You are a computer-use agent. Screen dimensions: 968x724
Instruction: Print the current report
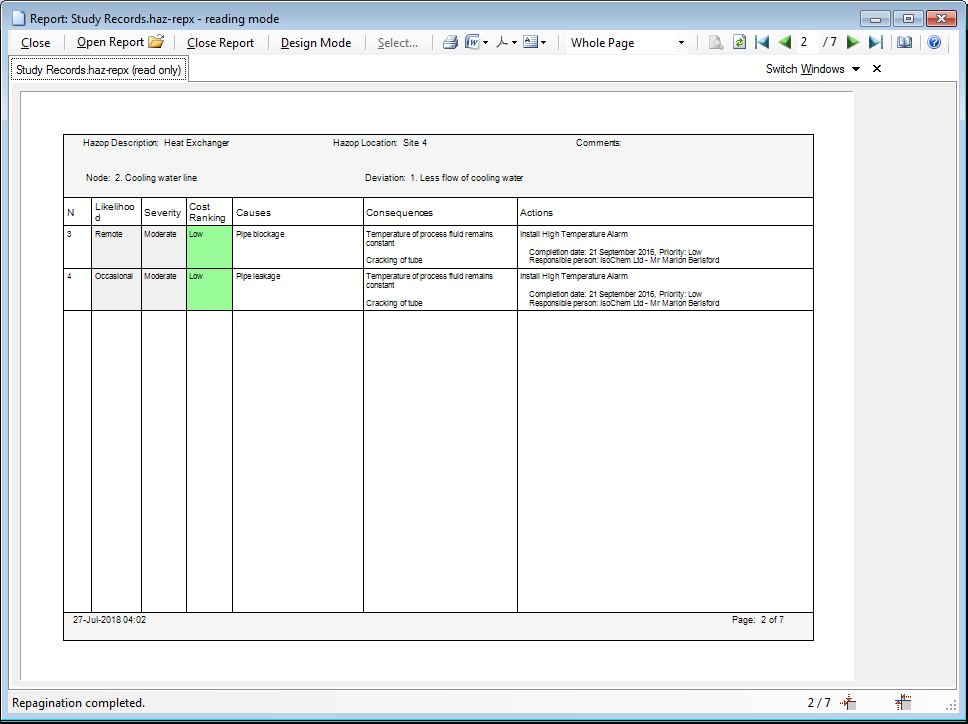450,42
